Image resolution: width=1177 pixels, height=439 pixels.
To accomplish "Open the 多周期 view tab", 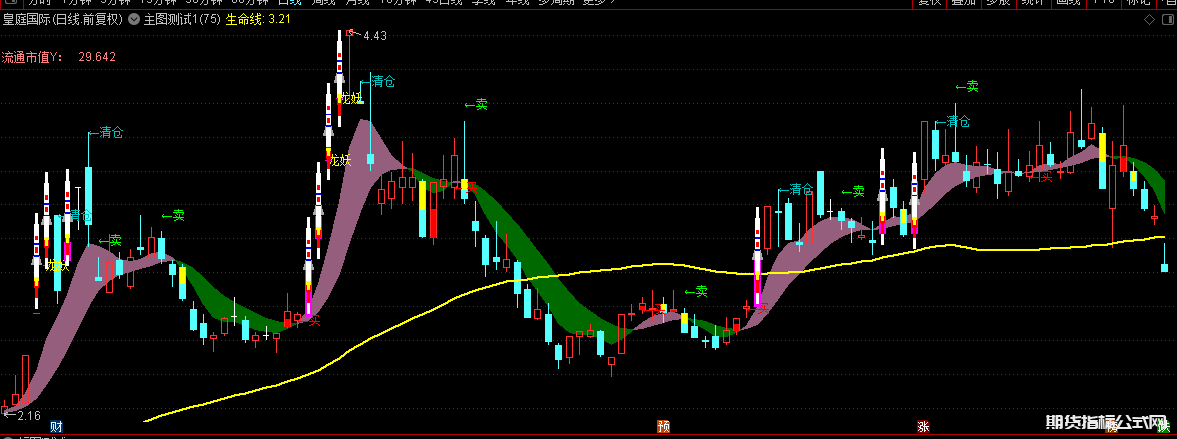I will [x=558, y=2].
